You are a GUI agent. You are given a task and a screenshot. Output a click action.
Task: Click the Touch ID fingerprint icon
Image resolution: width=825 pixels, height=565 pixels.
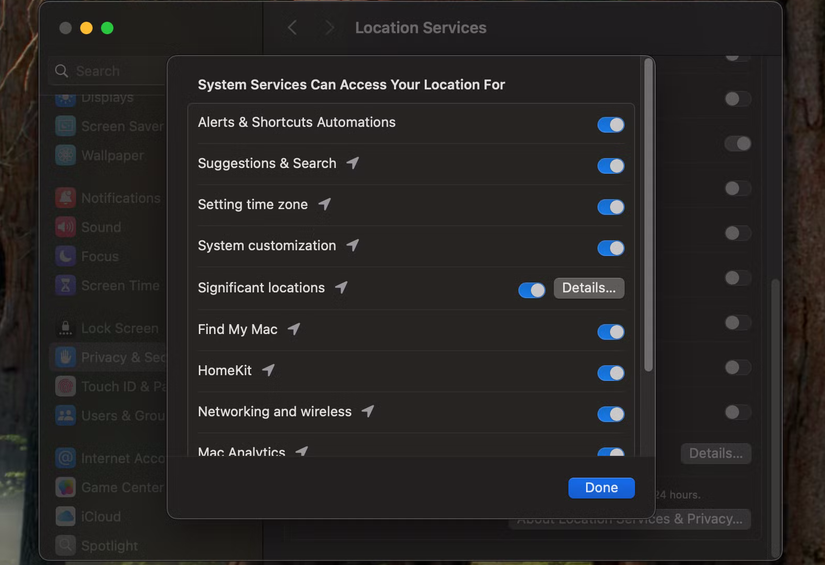[65, 386]
